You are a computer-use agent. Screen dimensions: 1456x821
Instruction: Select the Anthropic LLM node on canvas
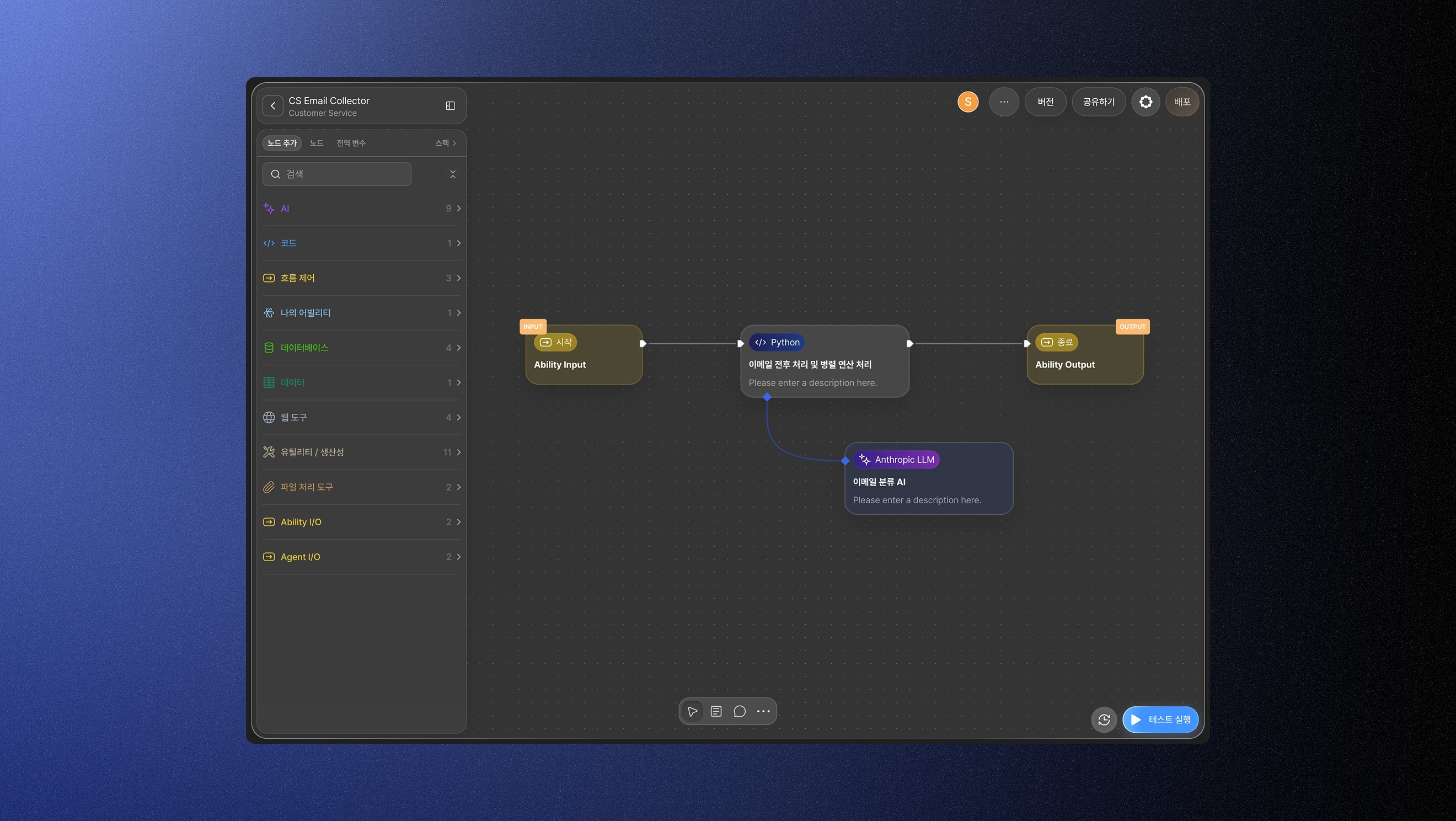pyautogui.click(x=928, y=478)
